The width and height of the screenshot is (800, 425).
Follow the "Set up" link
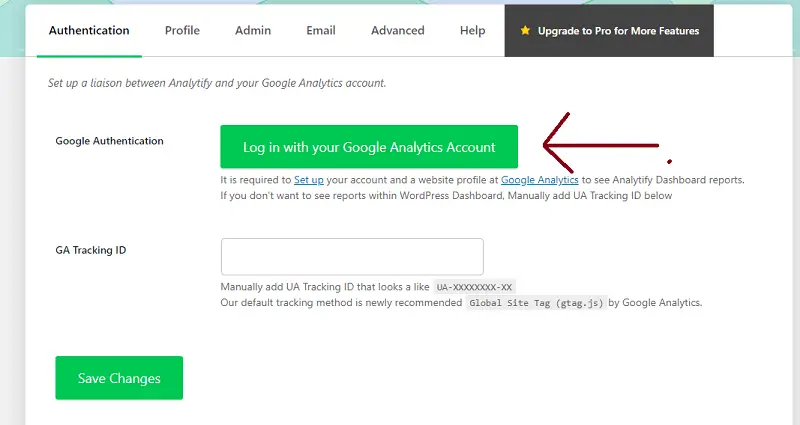click(308, 180)
